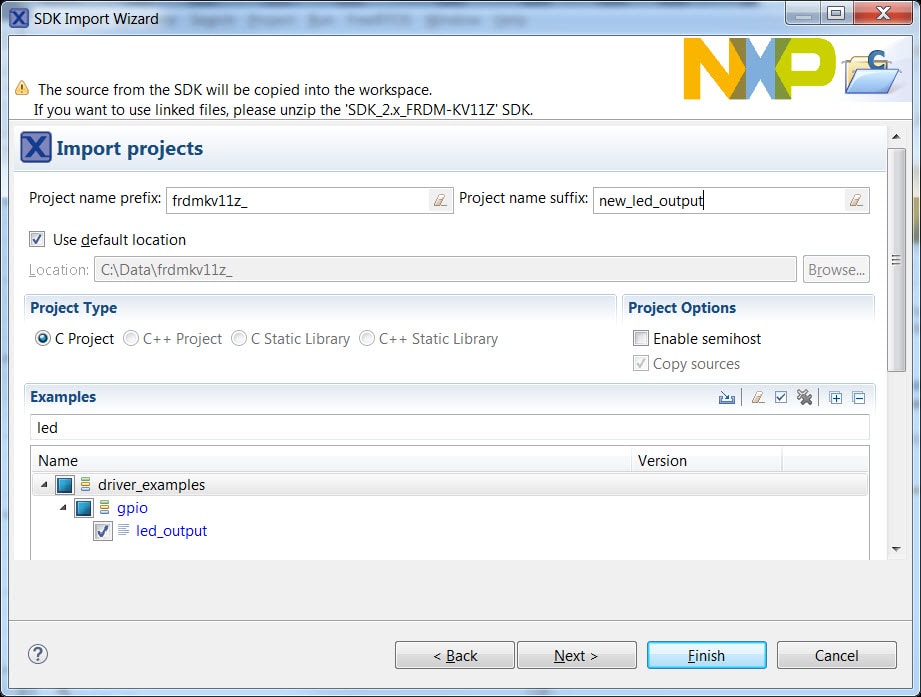Select the C Project radio button
The height and width of the screenshot is (697, 921).
point(43,339)
